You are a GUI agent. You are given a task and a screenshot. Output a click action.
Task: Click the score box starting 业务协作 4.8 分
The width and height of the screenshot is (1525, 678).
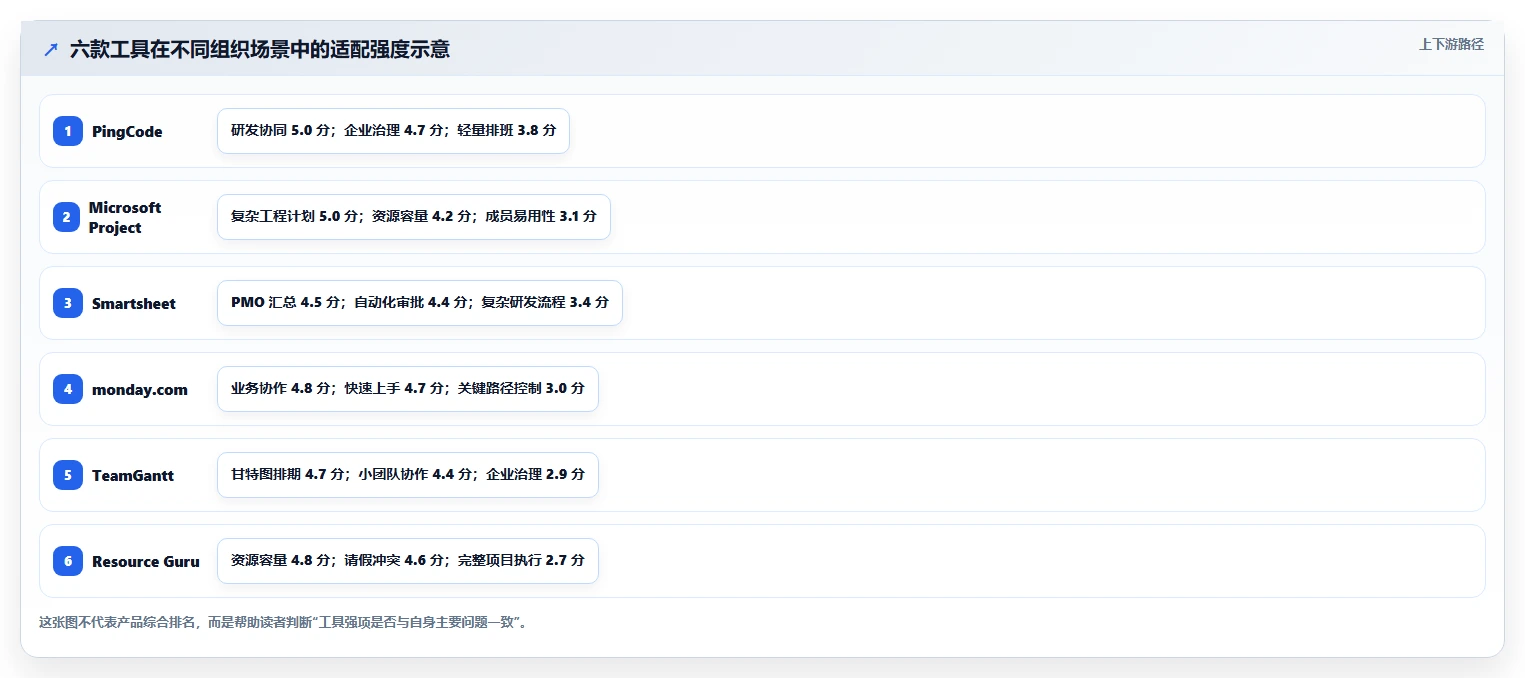407,389
